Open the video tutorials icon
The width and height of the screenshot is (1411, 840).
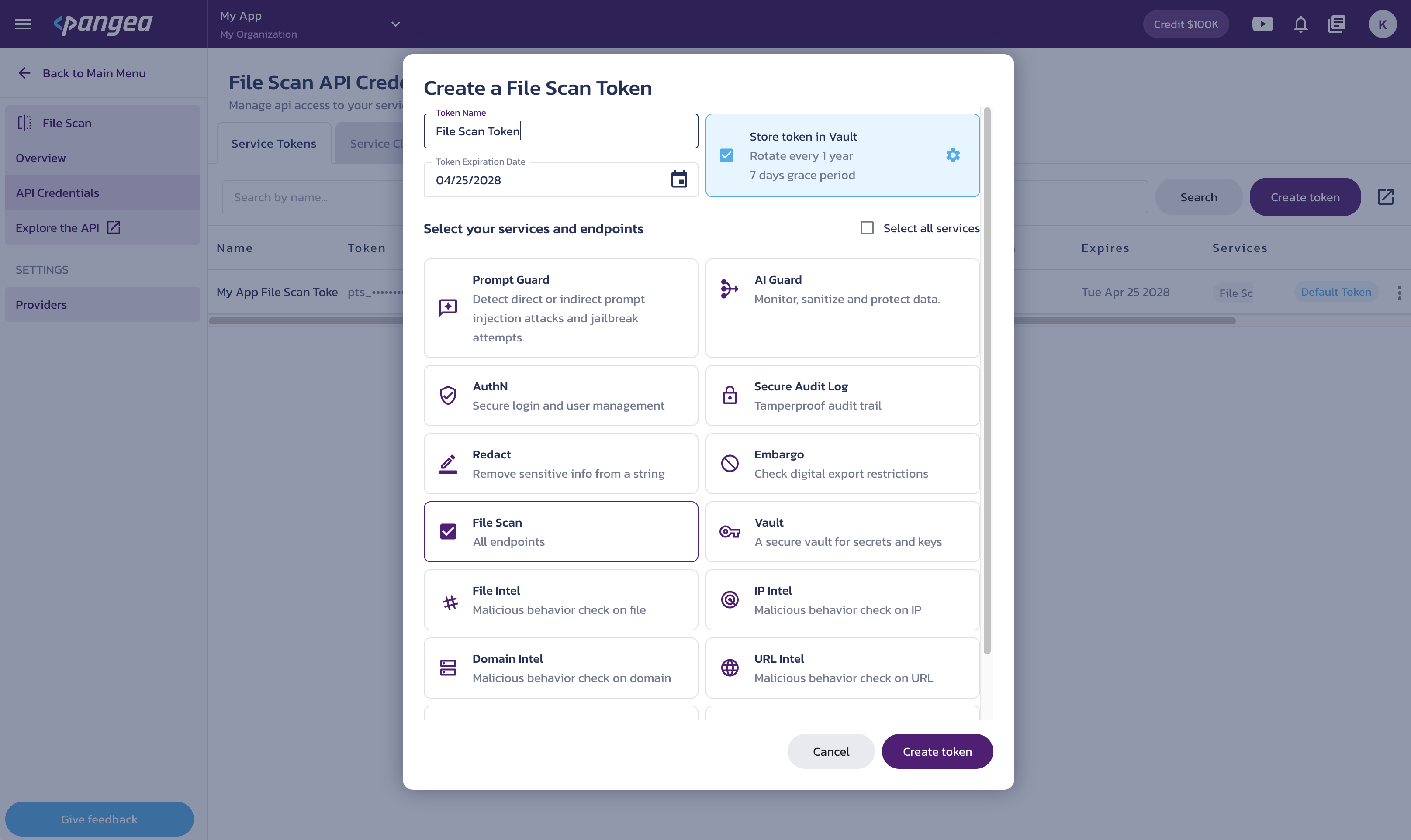(x=1262, y=24)
